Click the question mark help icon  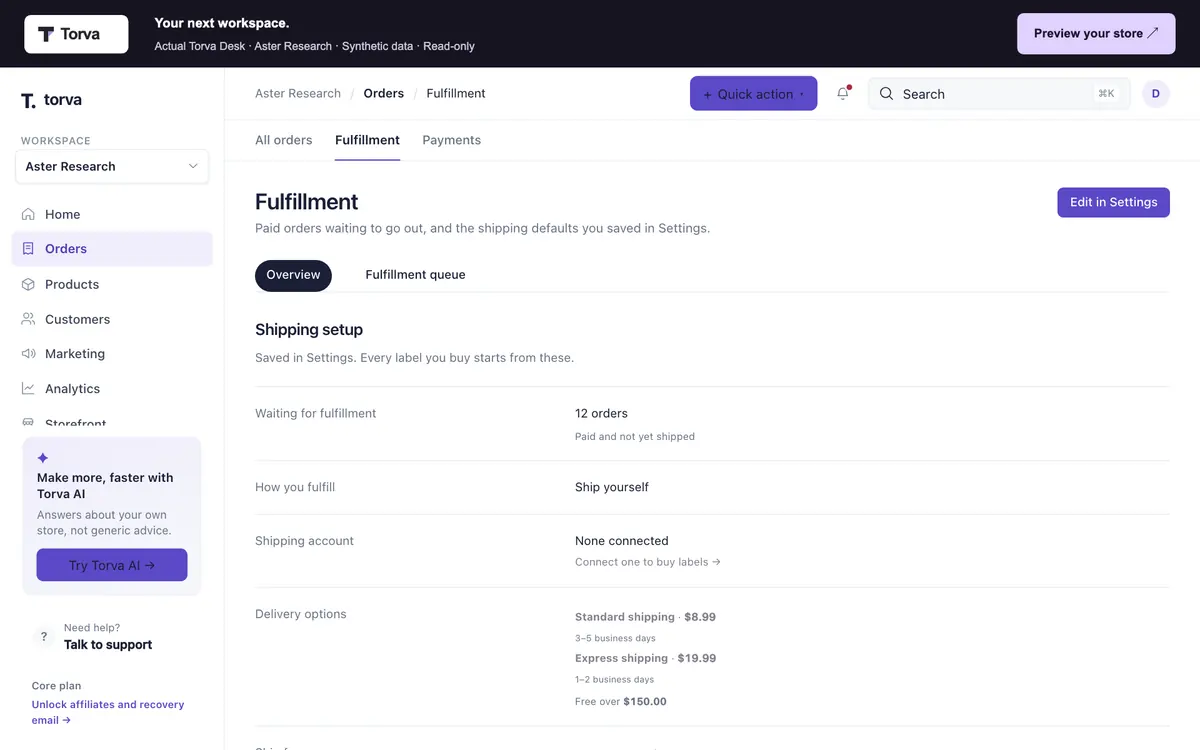point(44,636)
